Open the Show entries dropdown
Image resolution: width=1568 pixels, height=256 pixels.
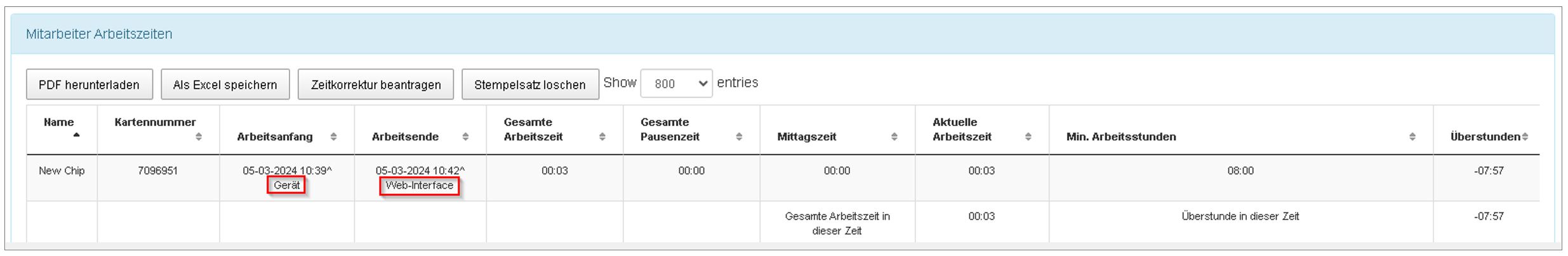676,84
